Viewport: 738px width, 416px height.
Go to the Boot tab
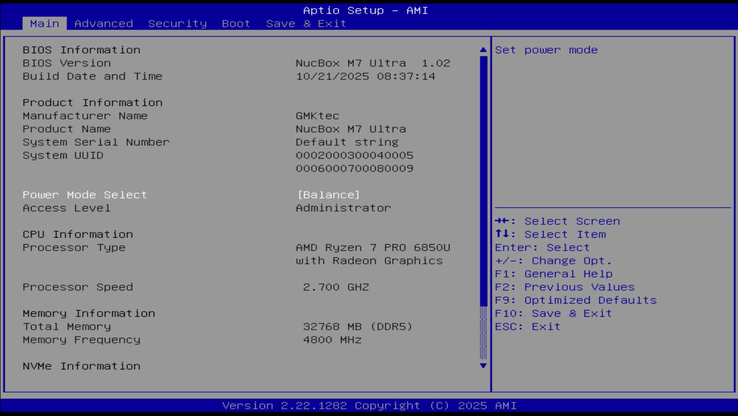[x=236, y=23]
